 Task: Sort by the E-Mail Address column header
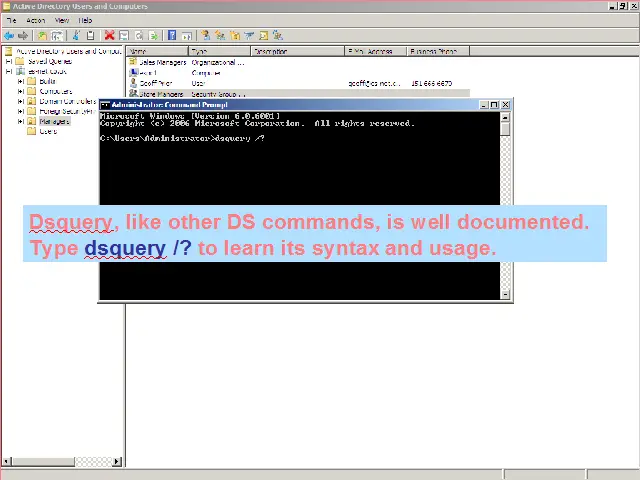tap(376, 51)
